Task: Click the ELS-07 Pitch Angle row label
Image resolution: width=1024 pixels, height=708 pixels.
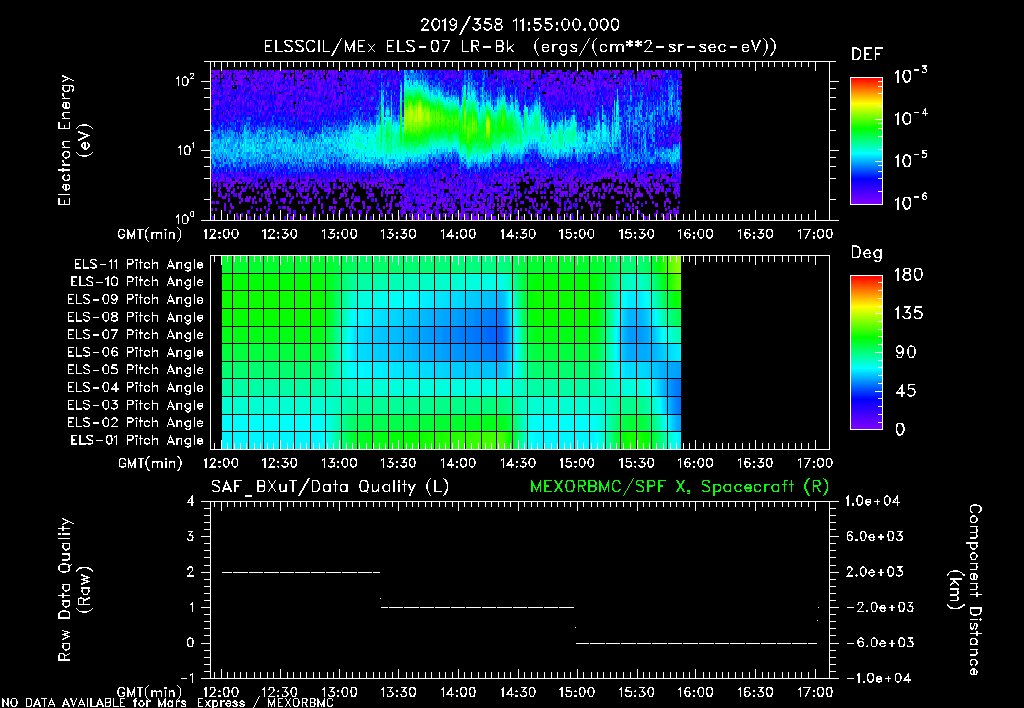Action: click(x=136, y=334)
